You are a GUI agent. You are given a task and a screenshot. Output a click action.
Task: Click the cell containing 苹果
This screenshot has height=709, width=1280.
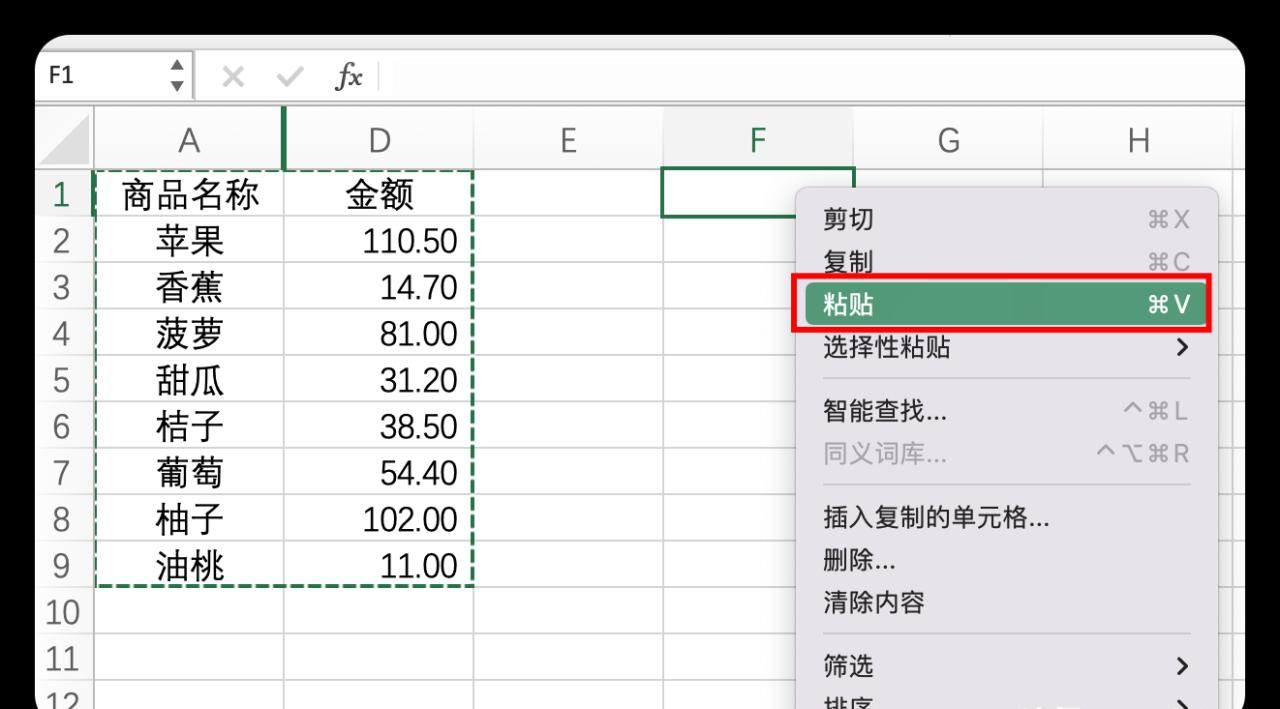(x=189, y=241)
